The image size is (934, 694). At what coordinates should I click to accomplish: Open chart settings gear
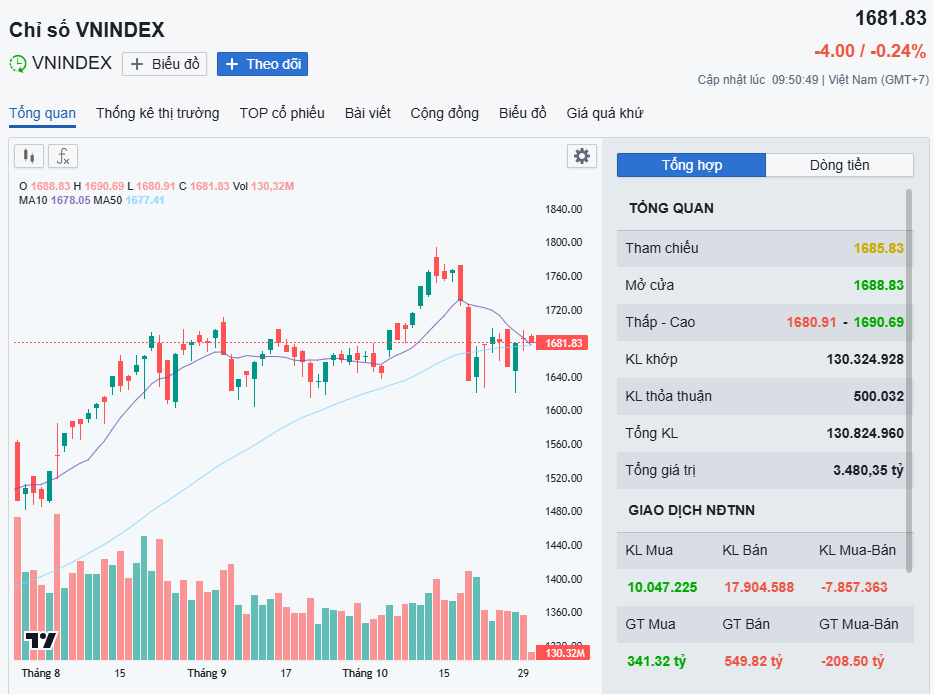(581, 156)
